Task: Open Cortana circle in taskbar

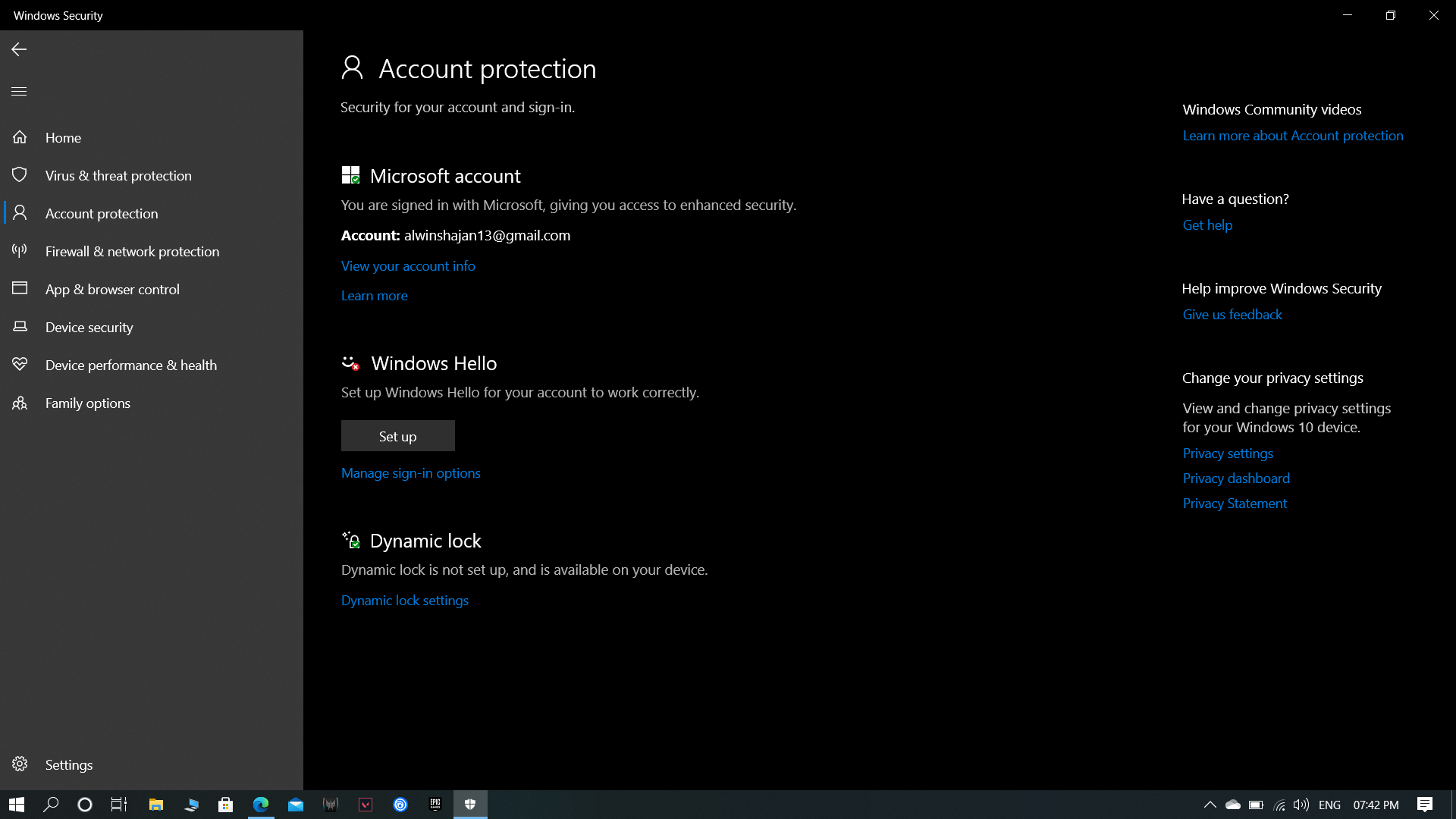Action: click(85, 805)
